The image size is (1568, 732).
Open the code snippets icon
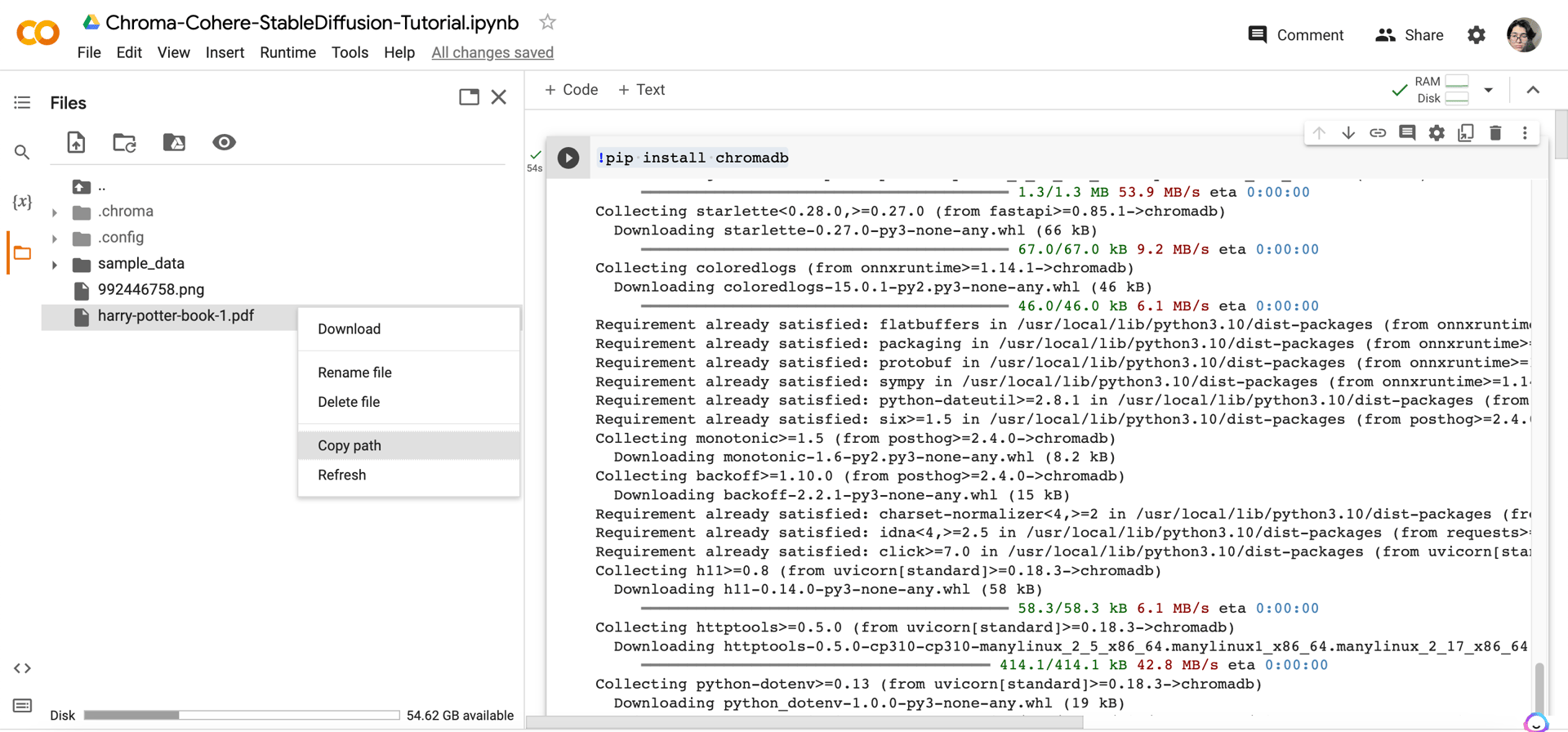point(22,668)
